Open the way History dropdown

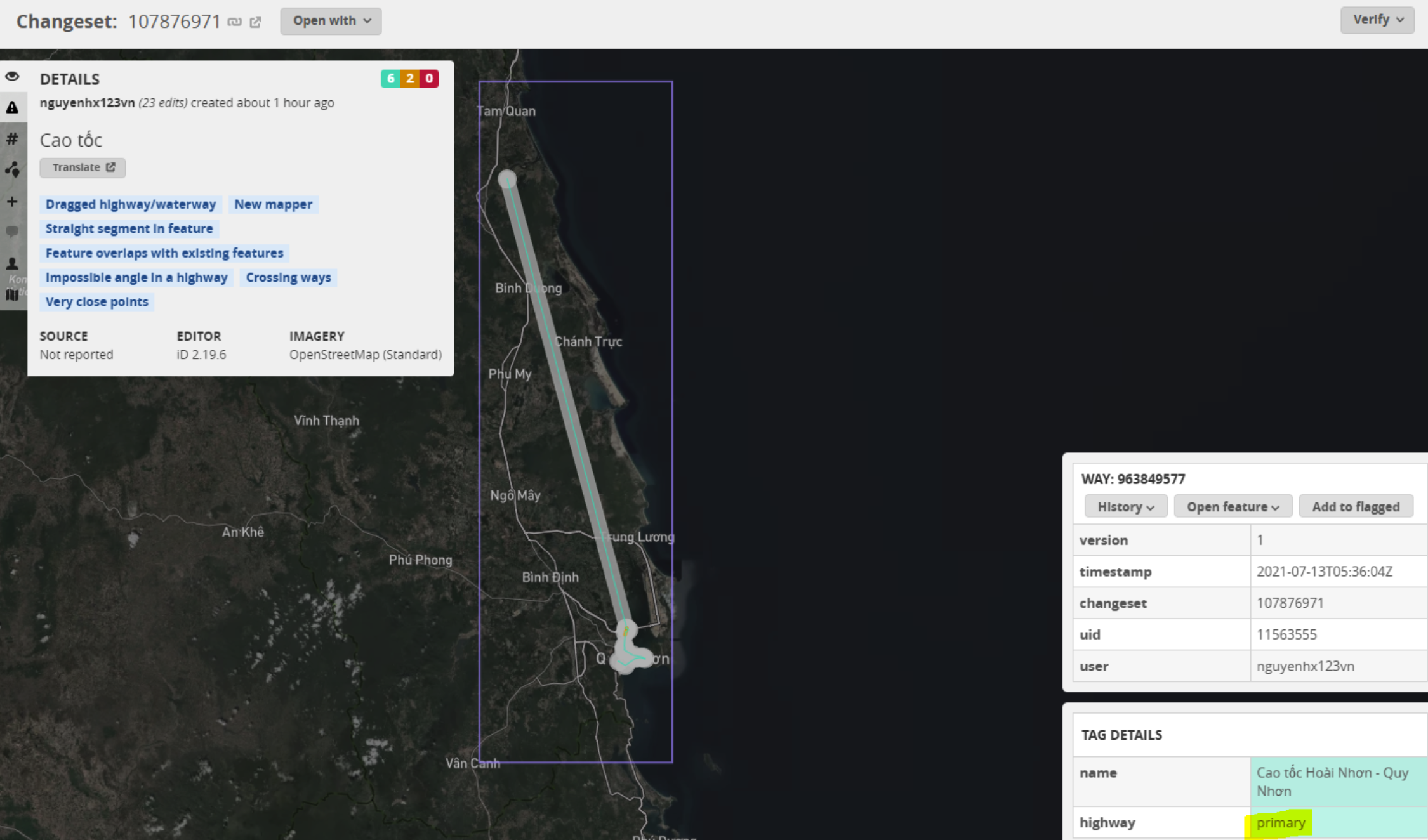point(1125,506)
